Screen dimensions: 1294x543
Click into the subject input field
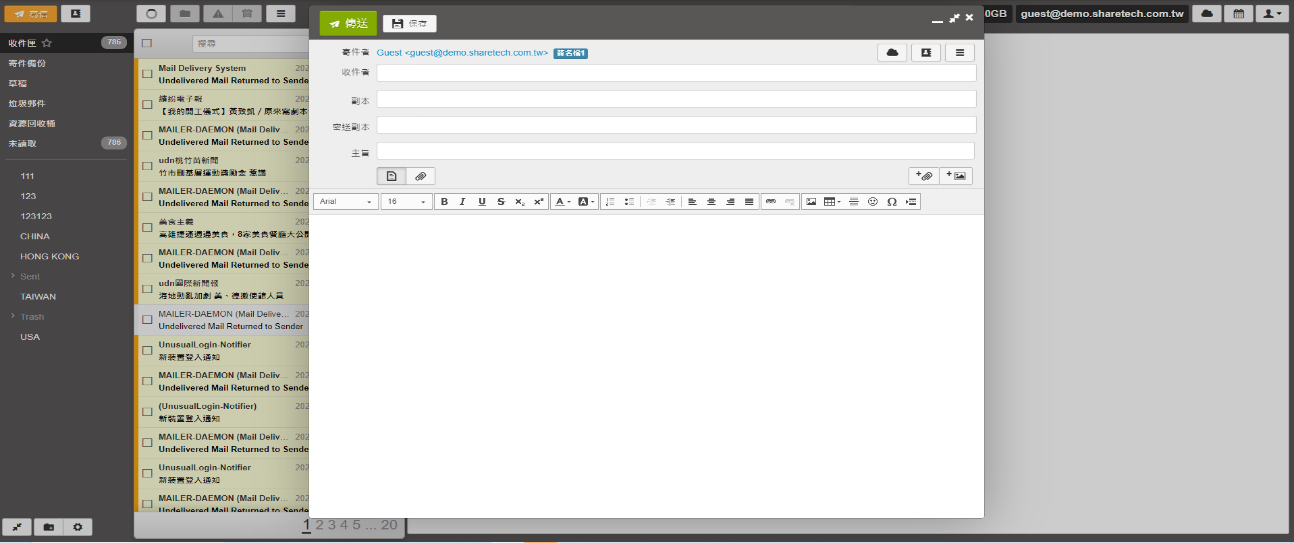[675, 151]
